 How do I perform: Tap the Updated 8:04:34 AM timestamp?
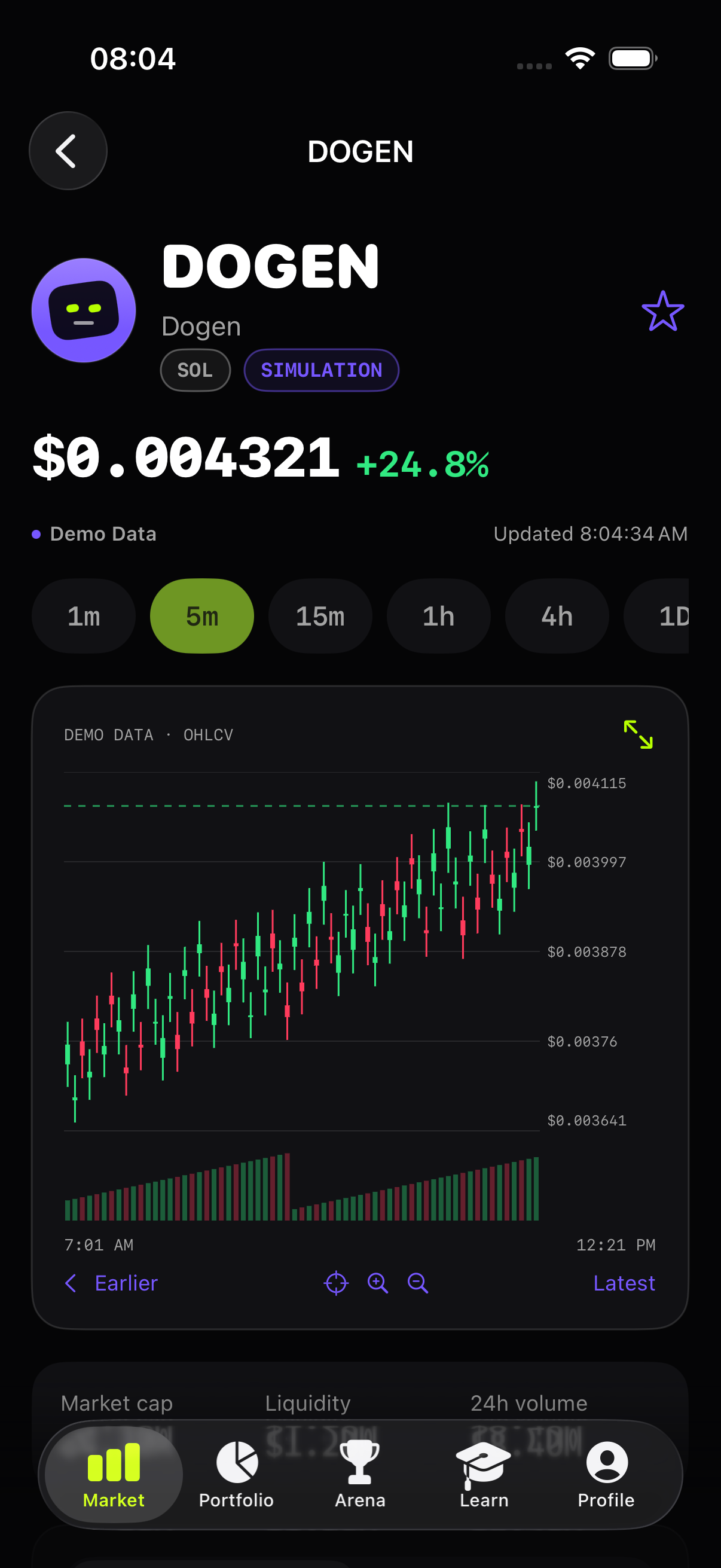point(590,534)
